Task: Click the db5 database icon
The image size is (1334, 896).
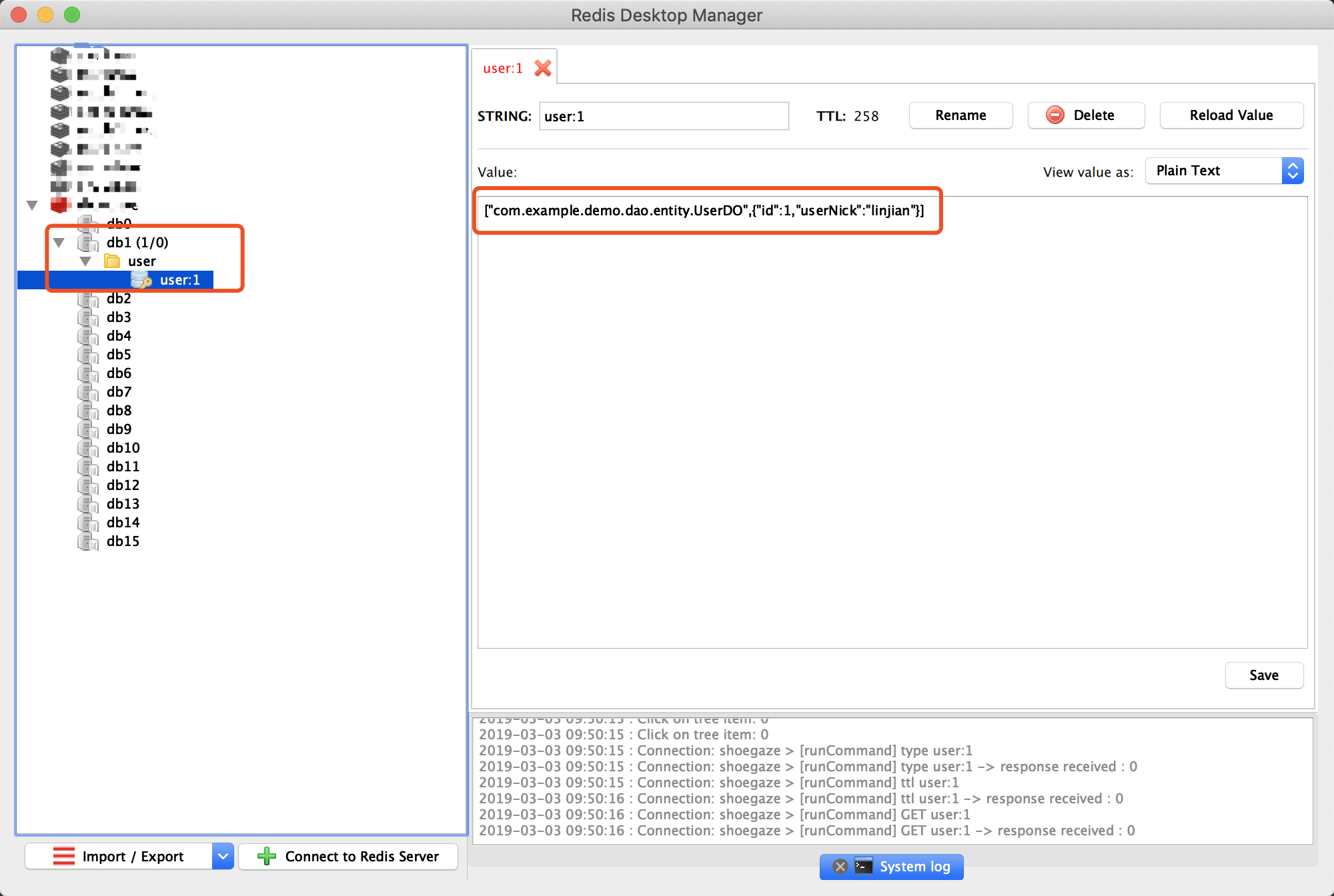Action: pyautogui.click(x=88, y=355)
